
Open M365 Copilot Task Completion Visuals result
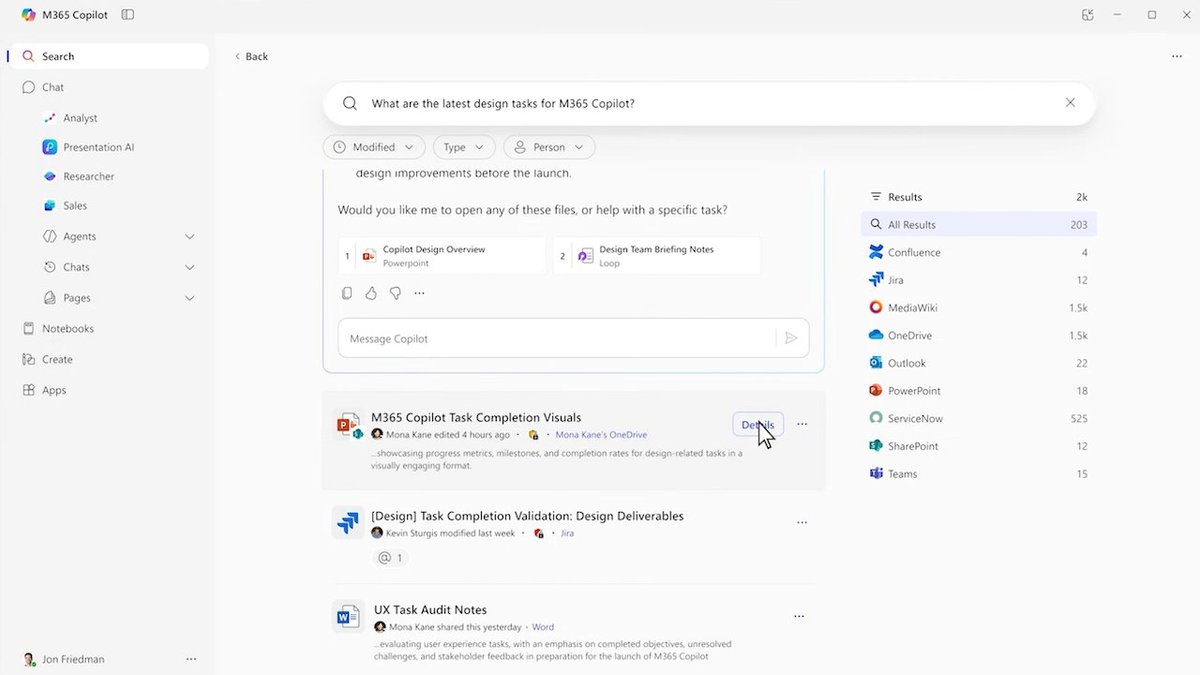coord(476,418)
